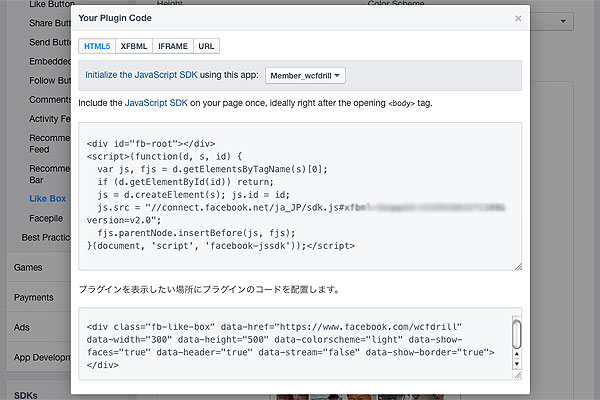Open Facepile in the sidebar
600x400 pixels.
click(x=46, y=218)
